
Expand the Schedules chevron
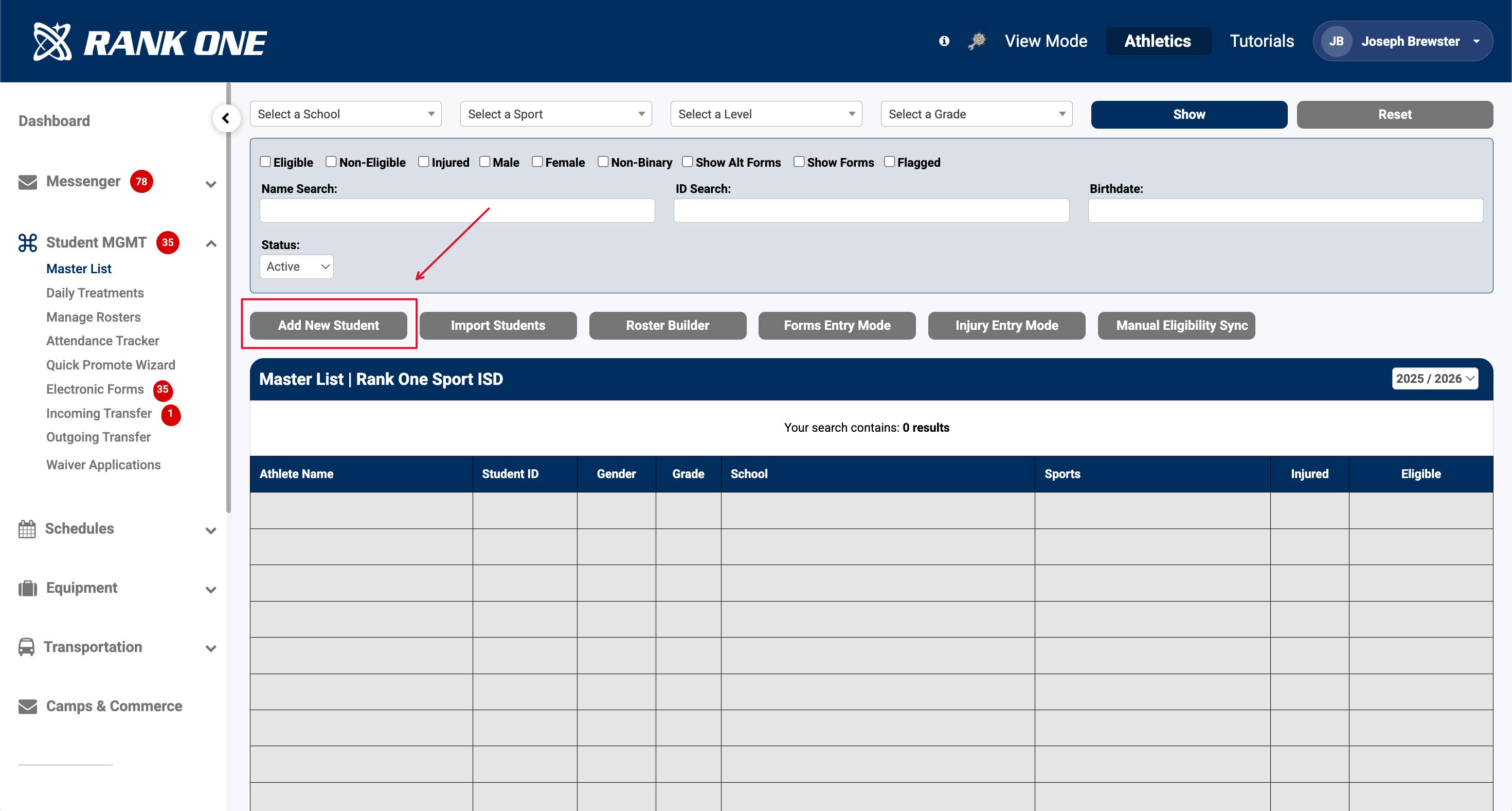(x=211, y=531)
